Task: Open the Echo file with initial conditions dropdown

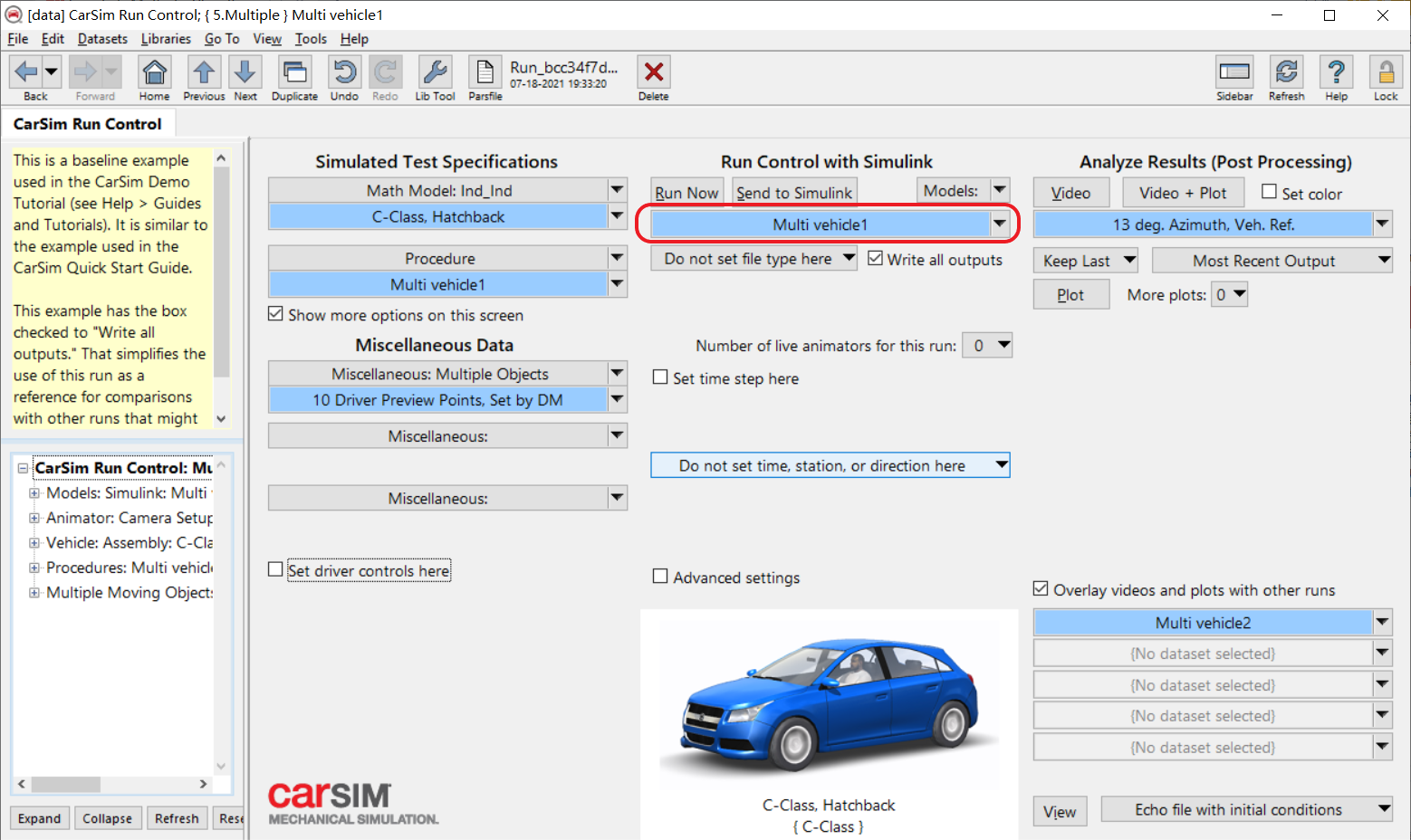Action: (1247, 809)
